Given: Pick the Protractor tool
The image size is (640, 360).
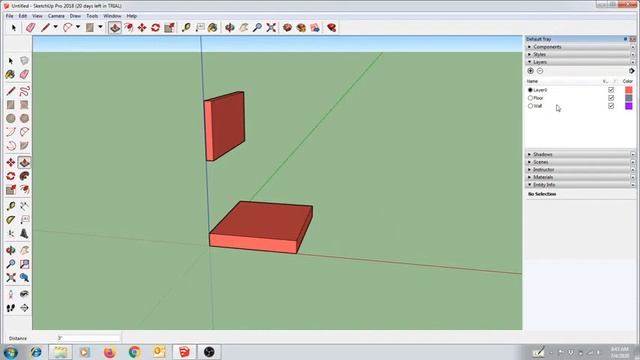Looking at the screenshot, I should click(x=11, y=220).
